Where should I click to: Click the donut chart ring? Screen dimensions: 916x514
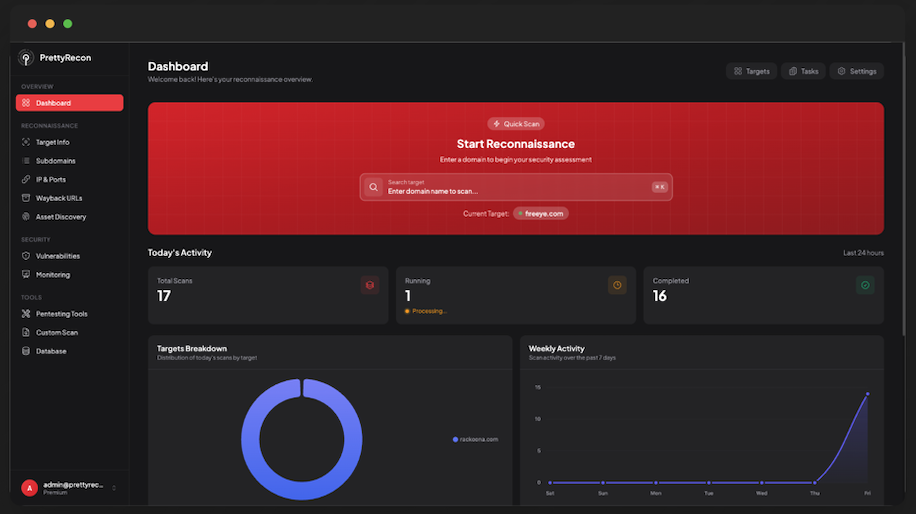pyautogui.click(x=251, y=439)
